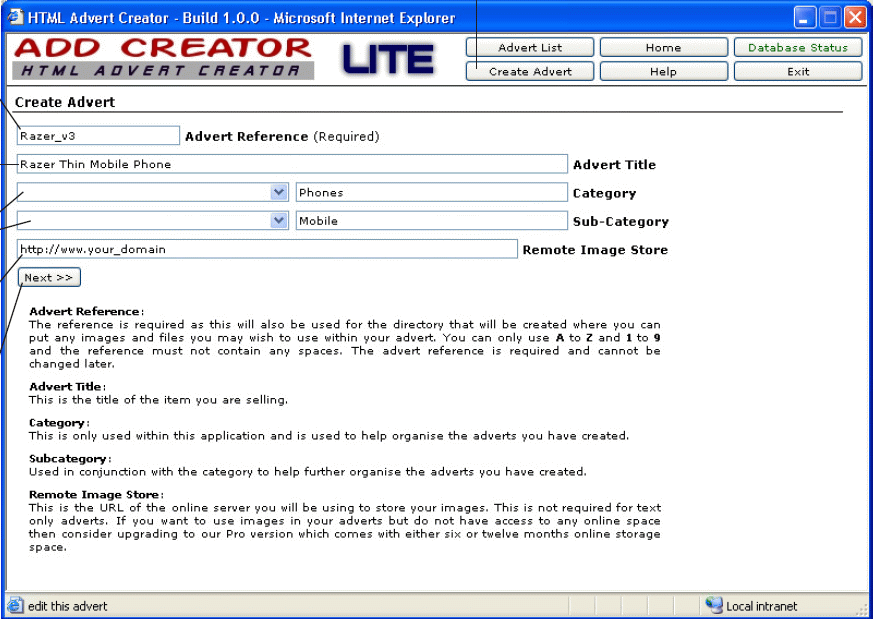This screenshot has height=619, width=873.
Task: Click the 'Create Advert' page heading
Action: (x=65, y=102)
